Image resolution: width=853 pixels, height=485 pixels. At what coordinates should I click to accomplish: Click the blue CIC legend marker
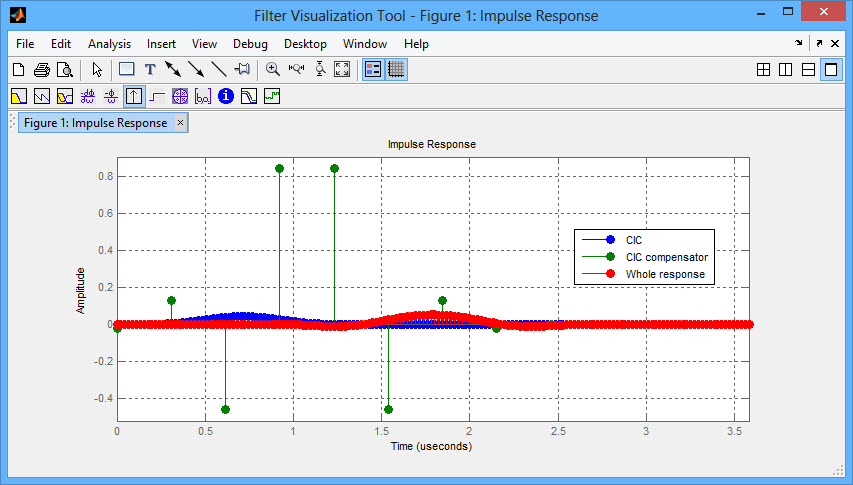[610, 240]
